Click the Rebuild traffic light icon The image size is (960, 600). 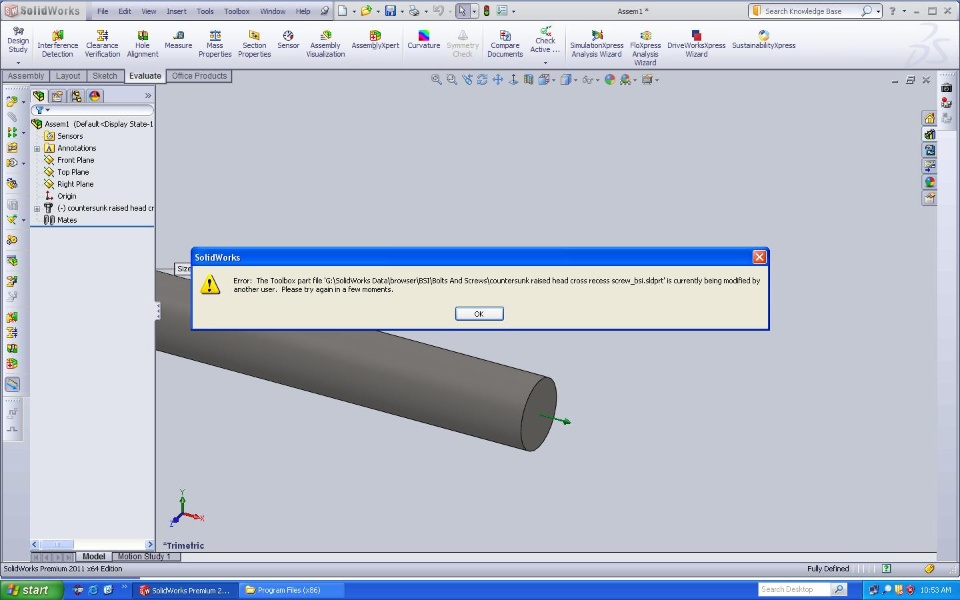point(487,11)
